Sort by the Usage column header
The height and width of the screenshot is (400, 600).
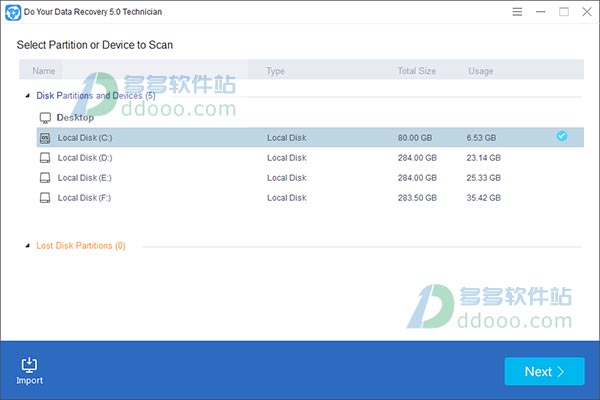pyautogui.click(x=481, y=71)
